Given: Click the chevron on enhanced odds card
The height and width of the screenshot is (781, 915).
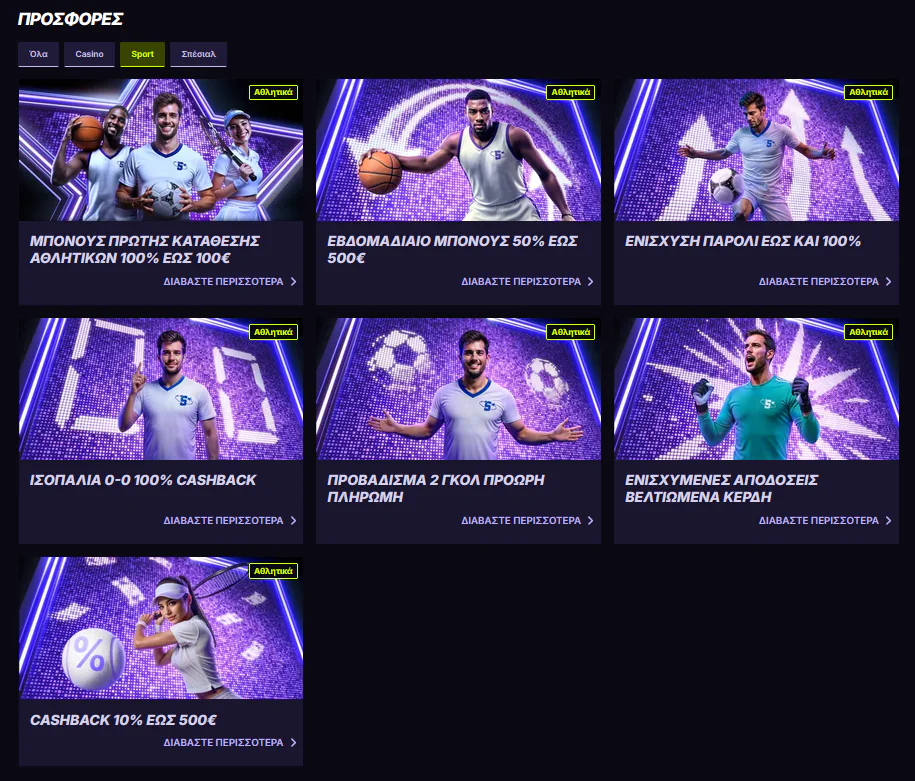Looking at the screenshot, I should pos(888,521).
